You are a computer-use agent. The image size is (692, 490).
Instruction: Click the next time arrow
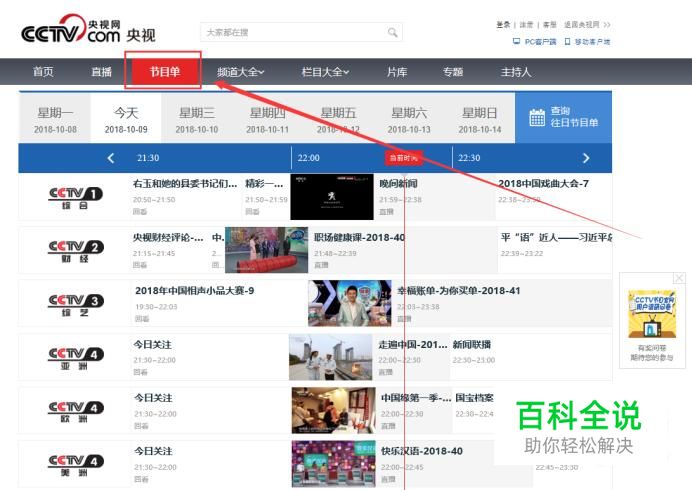[x=586, y=158]
